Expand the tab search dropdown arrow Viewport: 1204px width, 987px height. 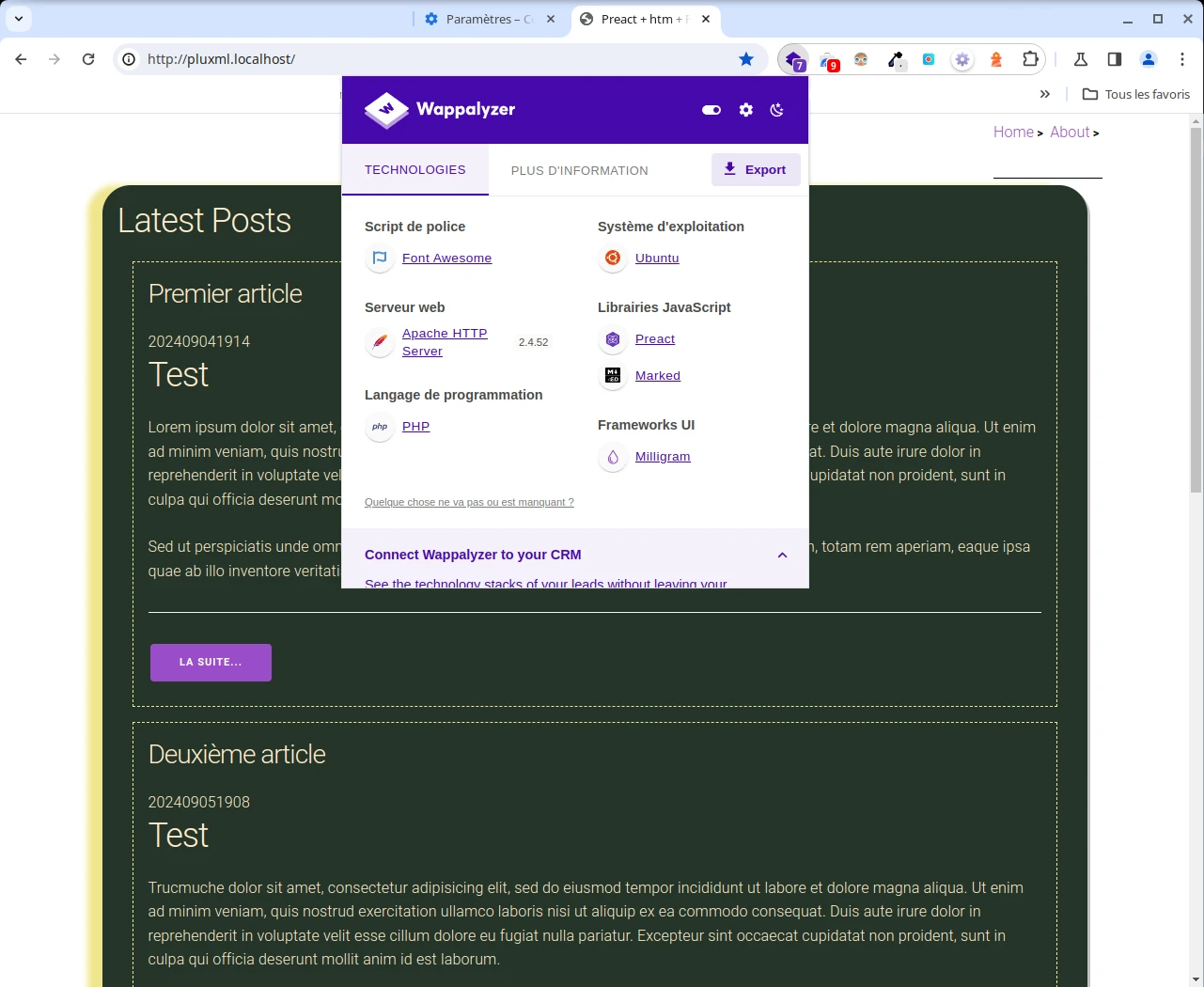(x=19, y=18)
